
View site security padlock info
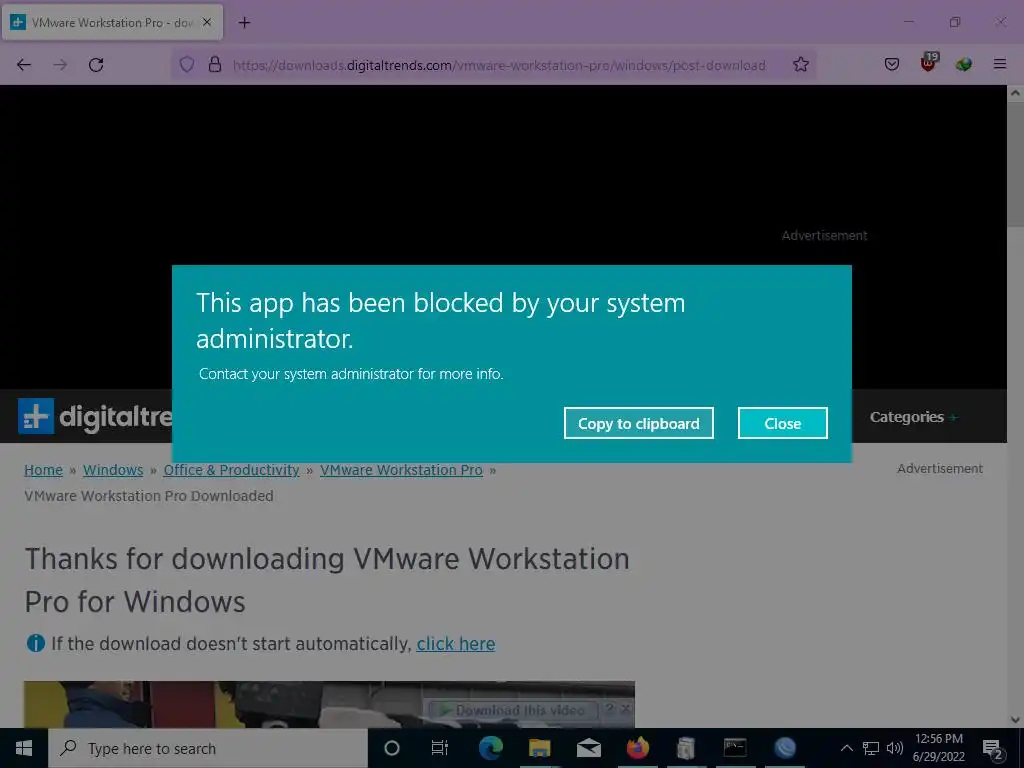pos(215,65)
